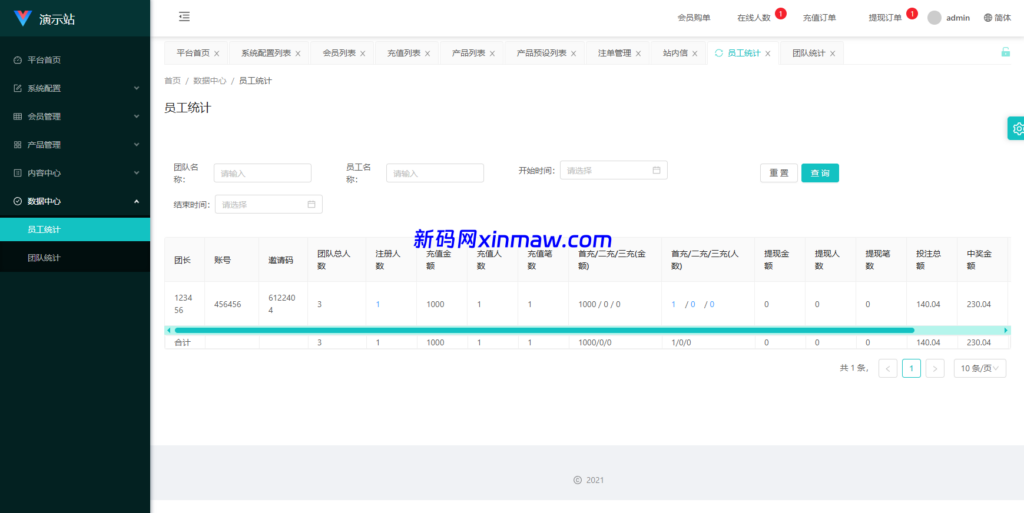Switch to 注单管理 tab
The image size is (1024, 513).
click(x=615, y=54)
